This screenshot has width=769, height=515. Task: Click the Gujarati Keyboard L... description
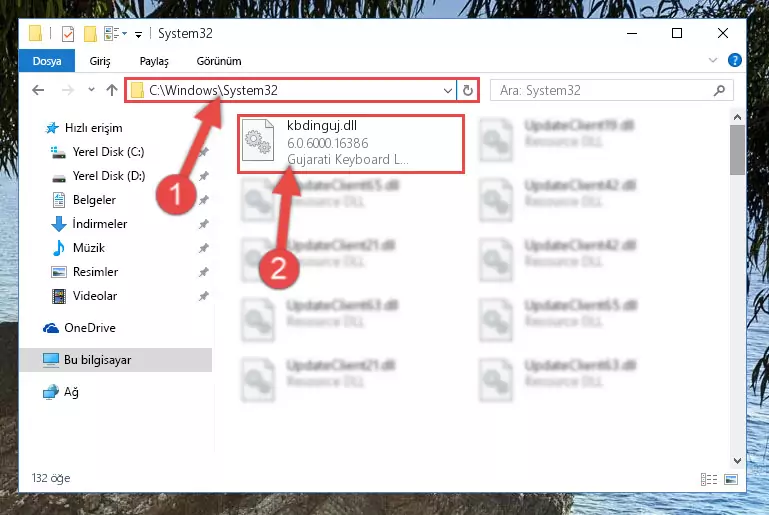click(347, 160)
